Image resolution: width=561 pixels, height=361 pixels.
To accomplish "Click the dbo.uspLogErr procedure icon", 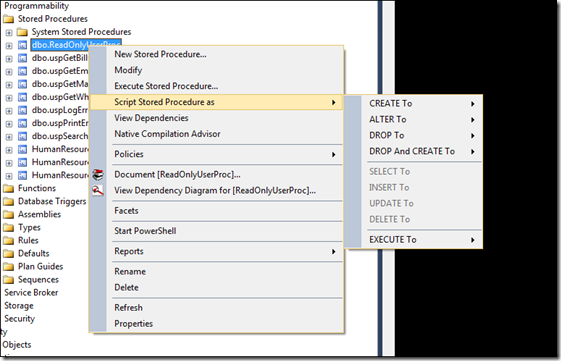I will pos(22,110).
